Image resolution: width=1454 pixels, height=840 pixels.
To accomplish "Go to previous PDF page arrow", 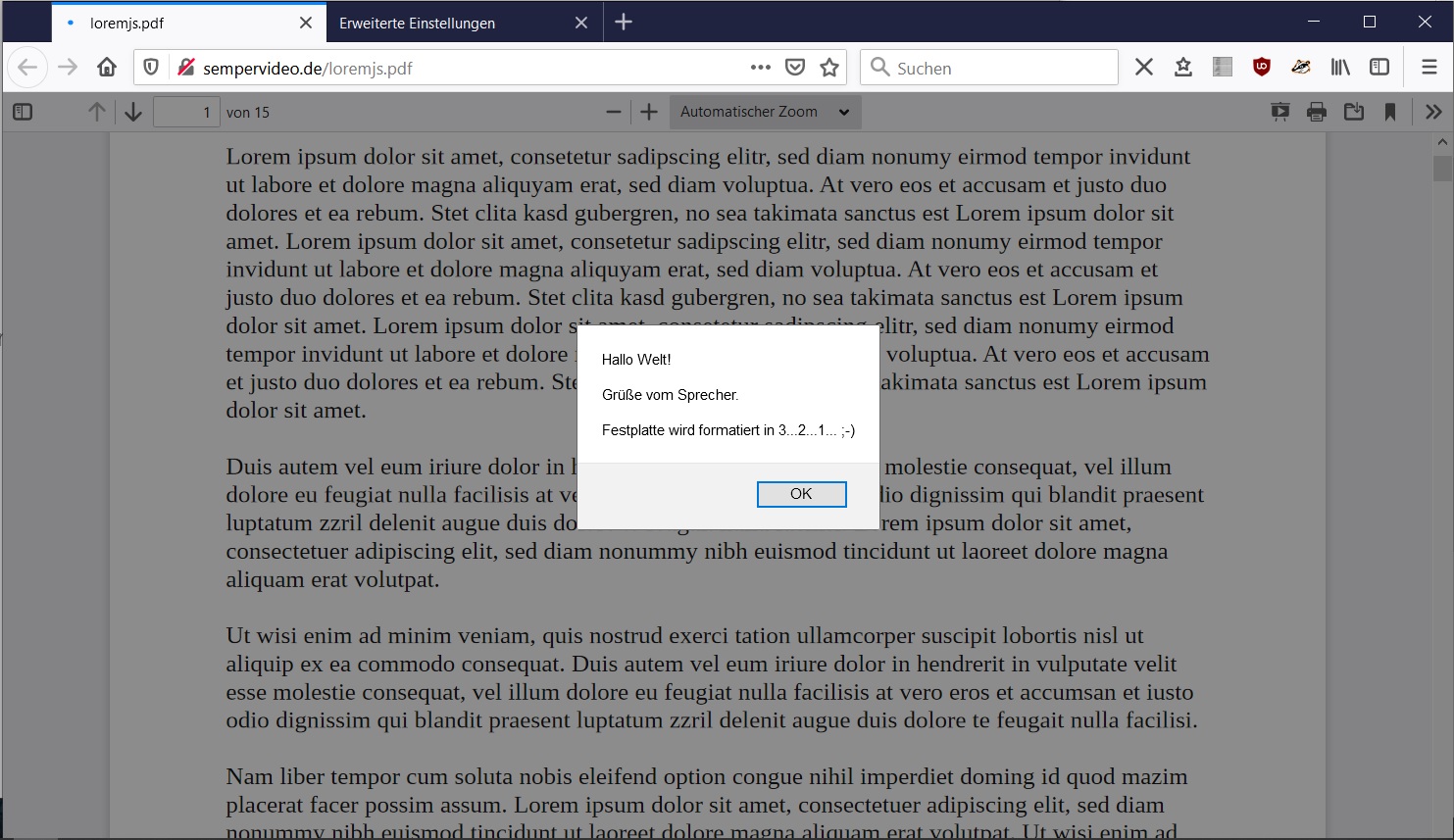I will pos(96,112).
